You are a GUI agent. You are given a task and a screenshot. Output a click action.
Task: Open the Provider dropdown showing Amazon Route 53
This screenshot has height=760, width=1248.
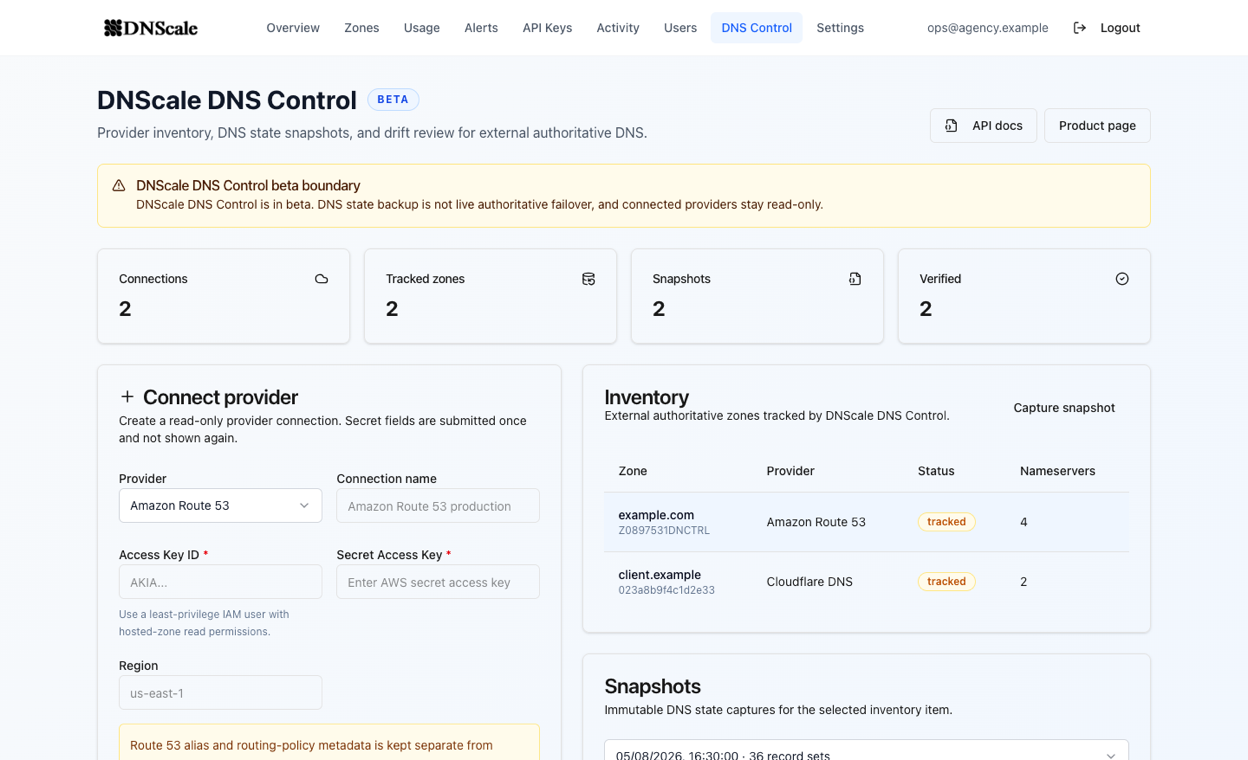click(x=220, y=506)
